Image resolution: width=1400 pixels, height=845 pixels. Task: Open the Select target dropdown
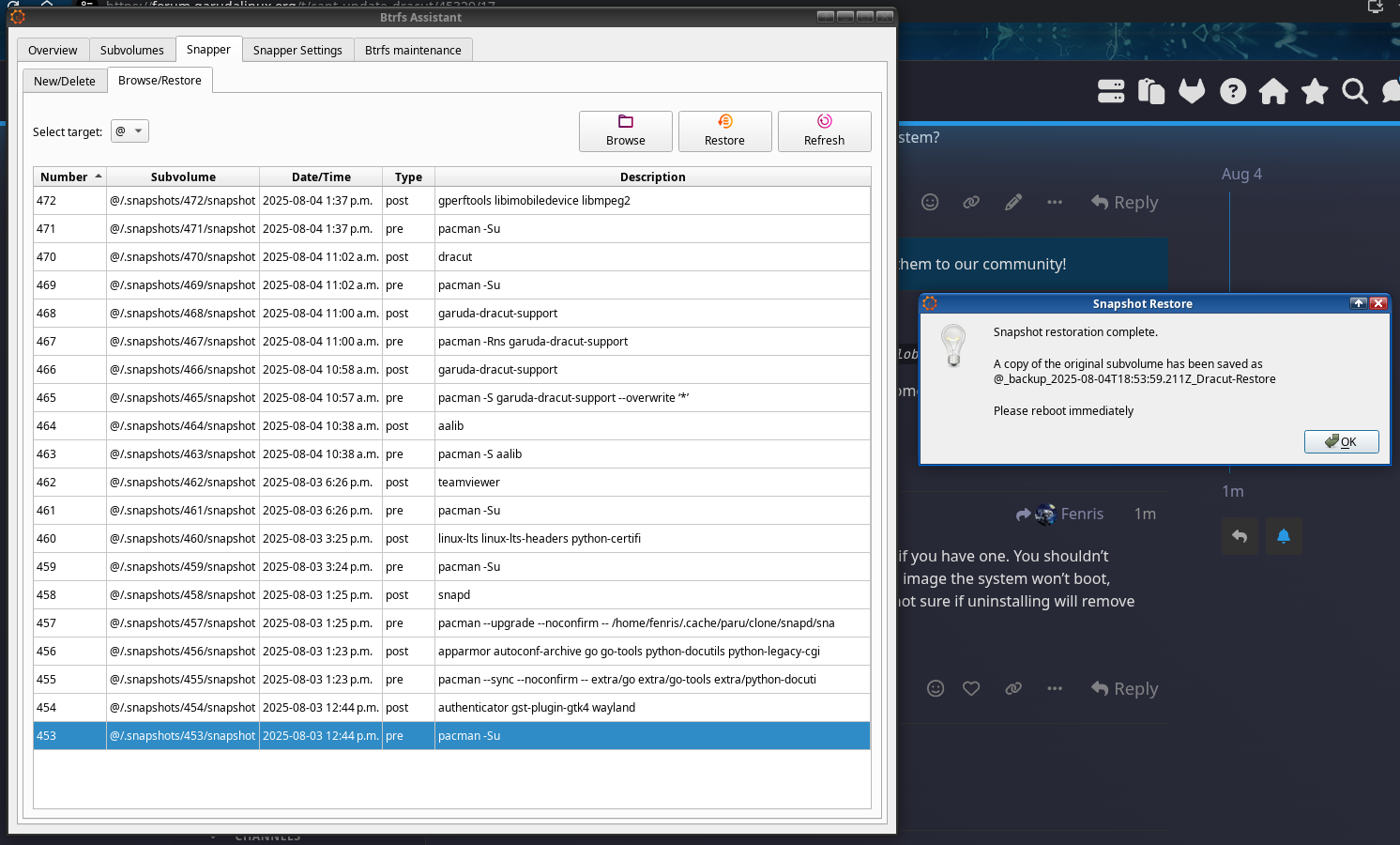click(129, 131)
